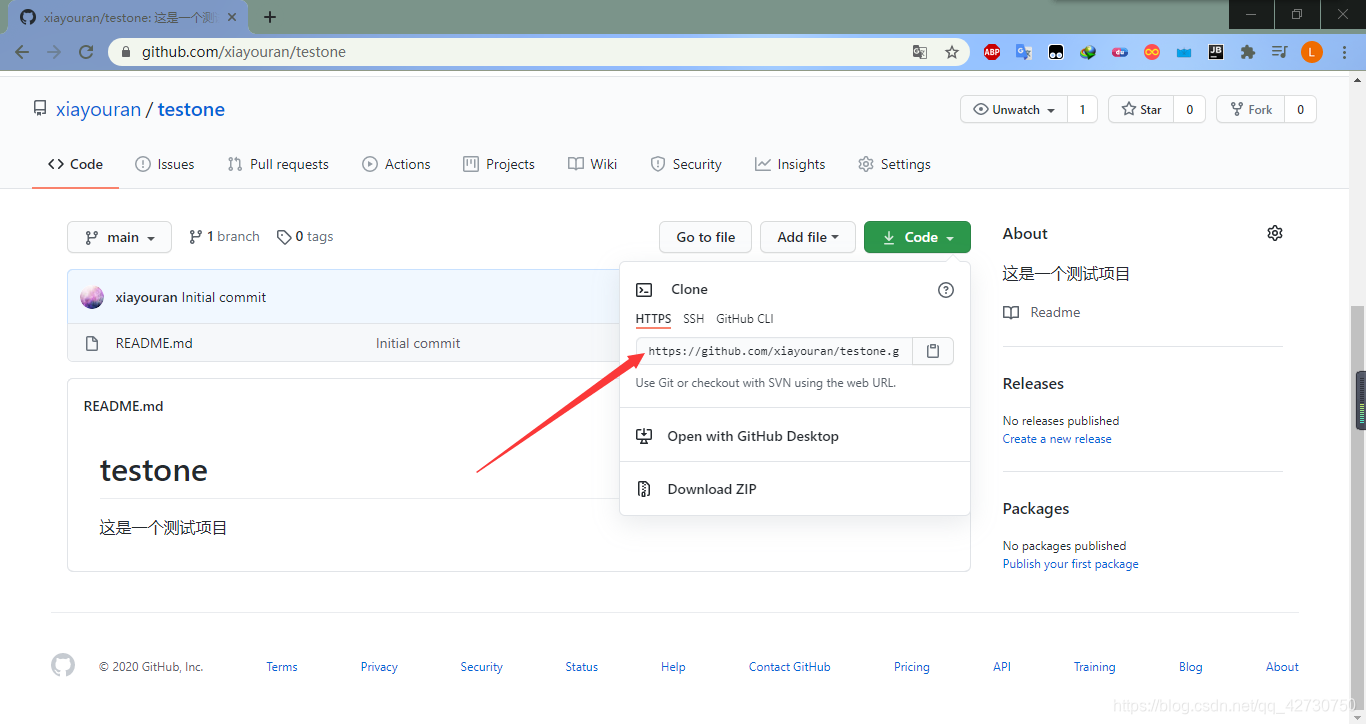1366x724 pixels.
Task: Click the GitHub Octocat logo in the footer
Action: [63, 666]
